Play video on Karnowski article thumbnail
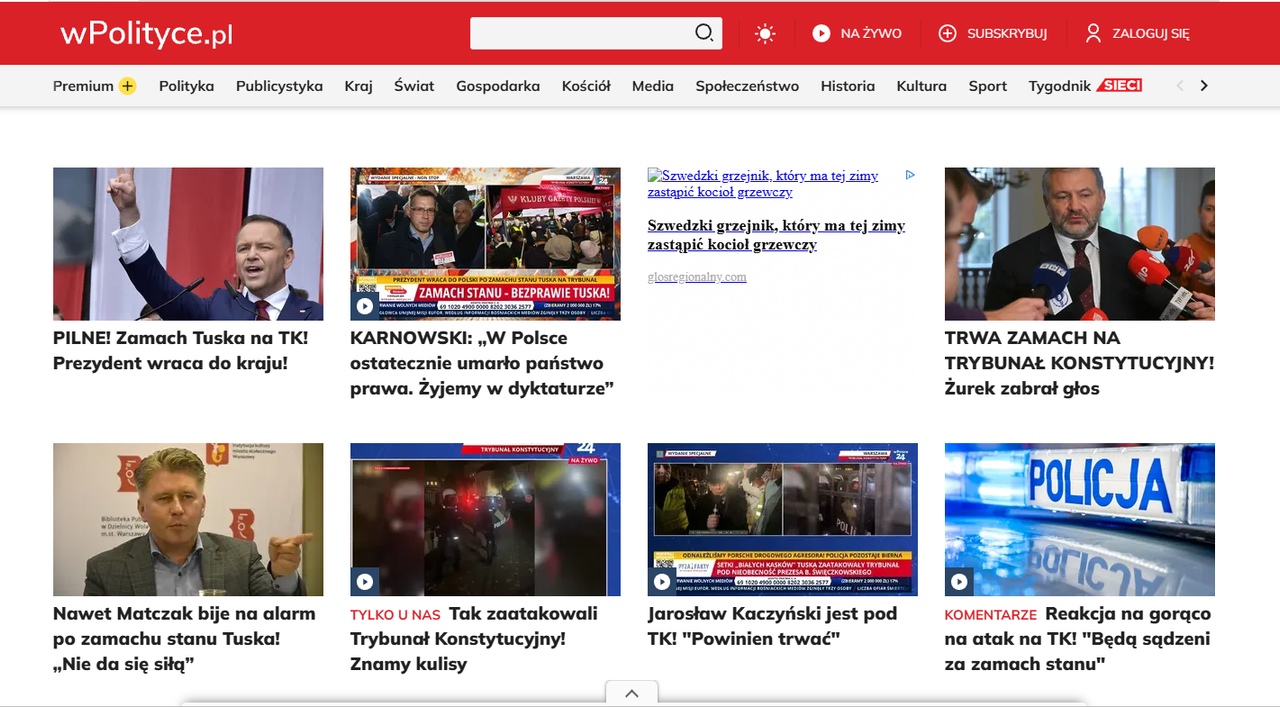Image resolution: width=1280 pixels, height=707 pixels. point(364,306)
